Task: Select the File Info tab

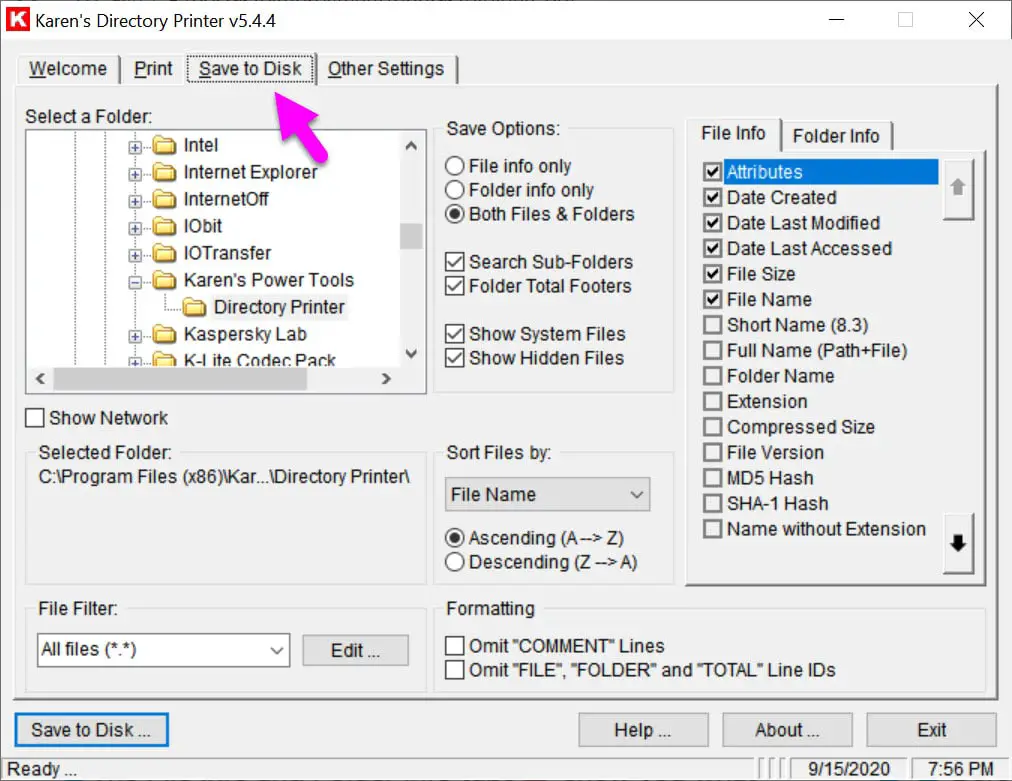Action: [733, 133]
